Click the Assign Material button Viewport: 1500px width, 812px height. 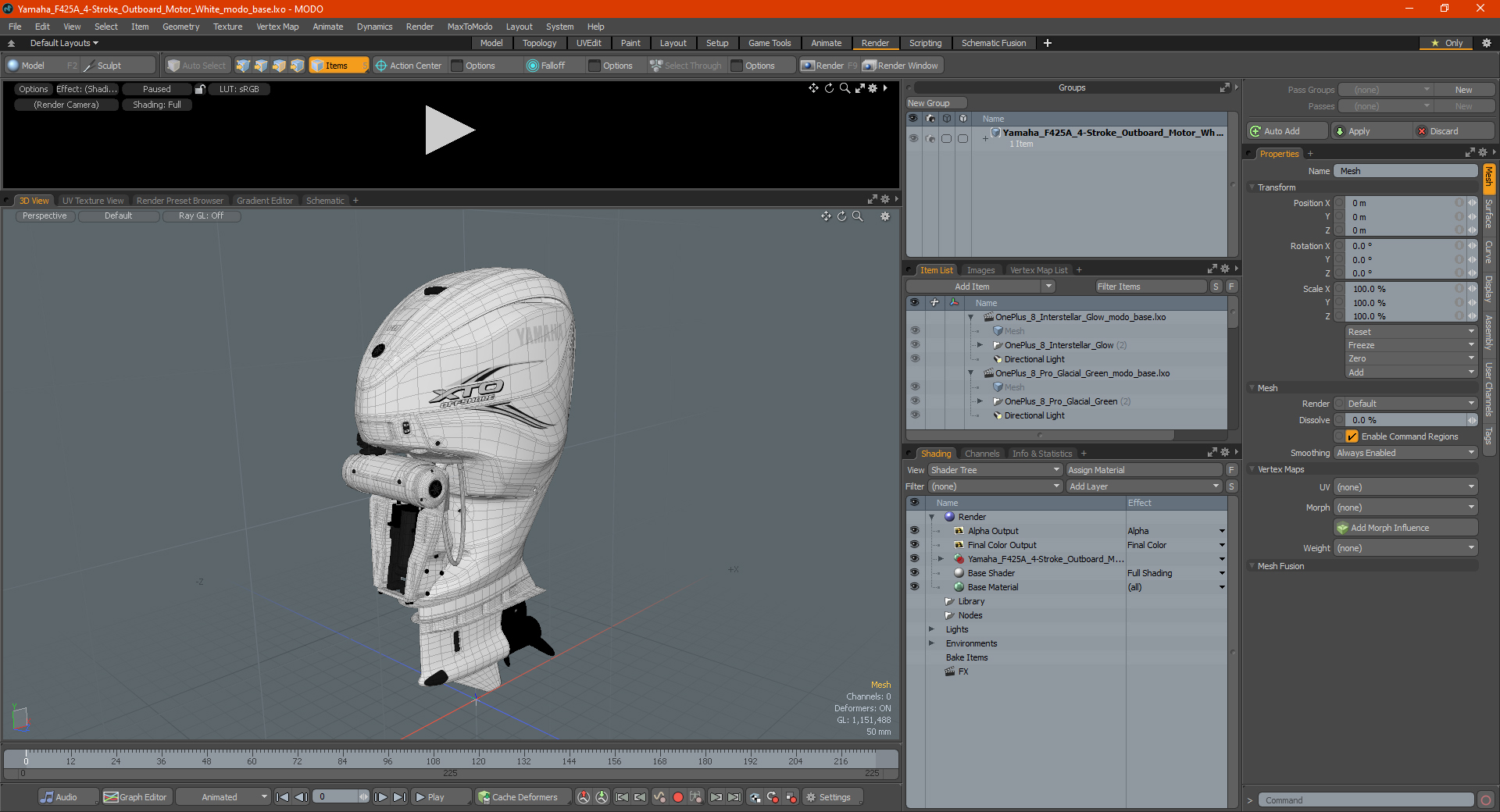coord(1144,470)
